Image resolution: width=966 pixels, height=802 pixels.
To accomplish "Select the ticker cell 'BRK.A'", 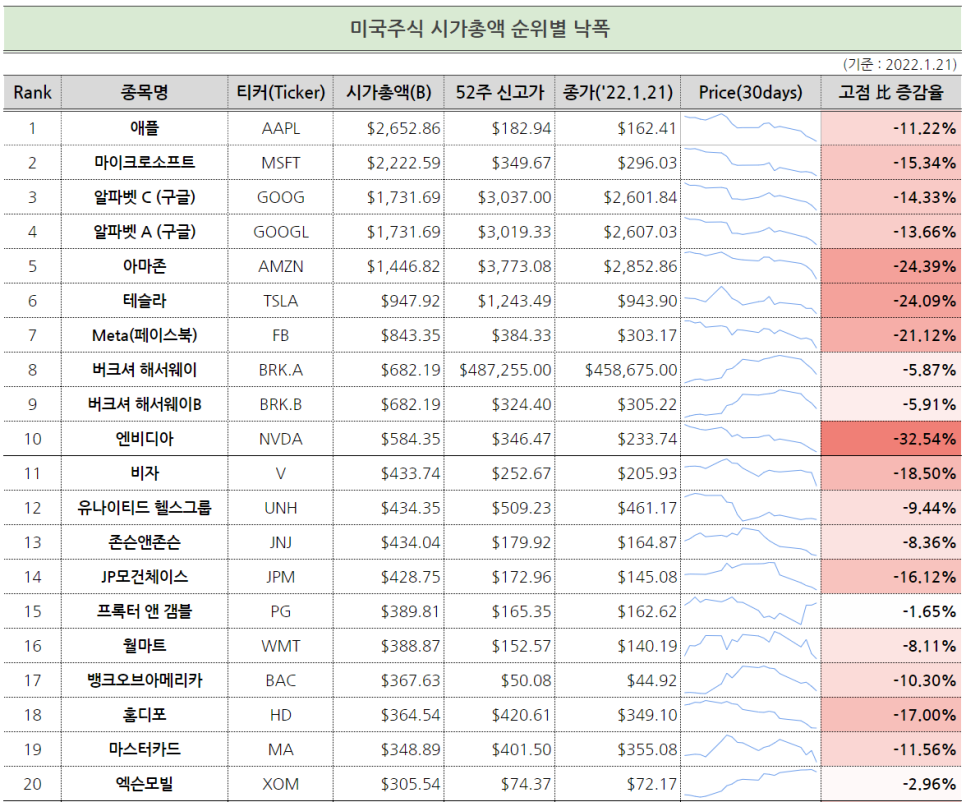I will 281,370.
